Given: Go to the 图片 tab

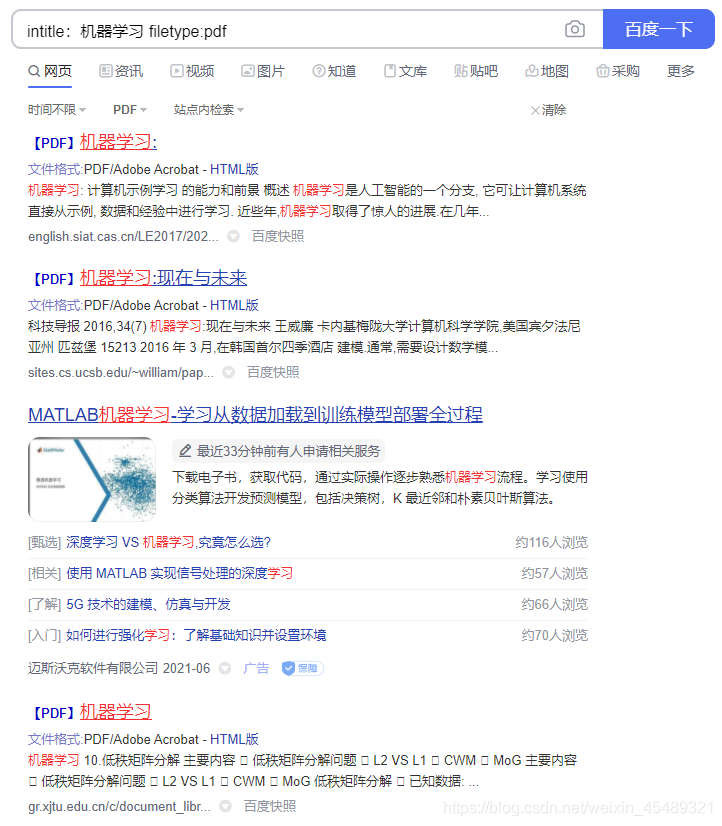Looking at the screenshot, I should (263, 71).
